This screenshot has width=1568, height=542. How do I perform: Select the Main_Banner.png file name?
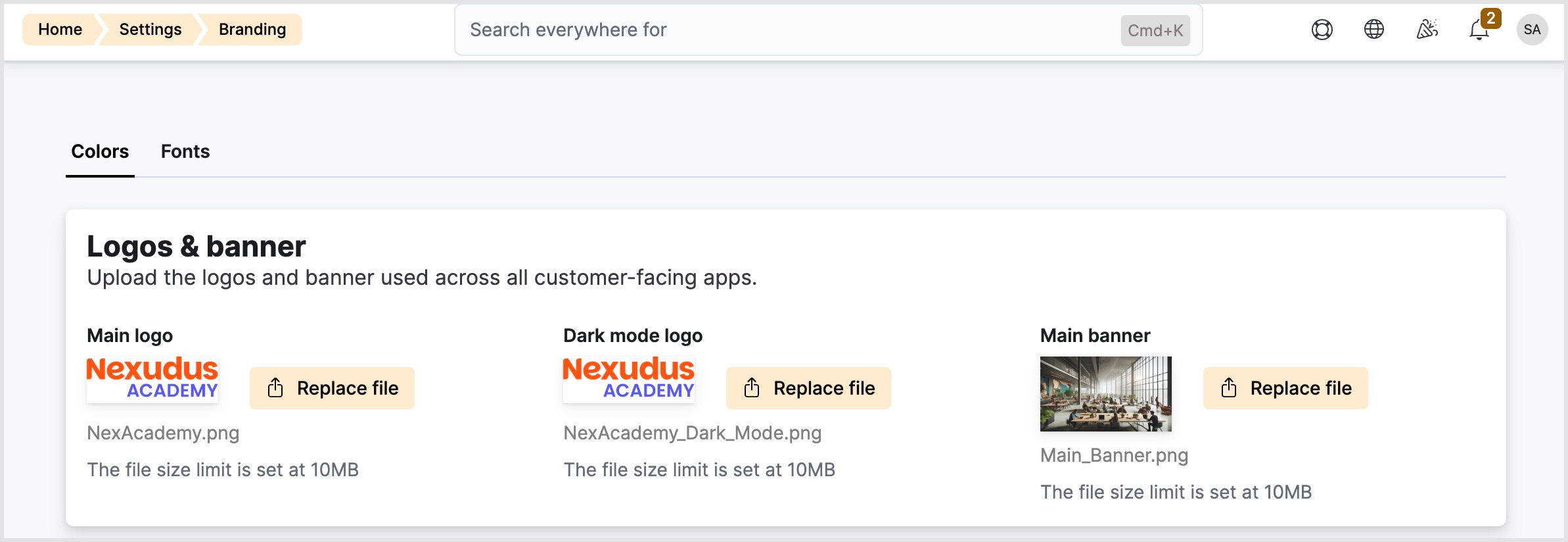click(1114, 455)
